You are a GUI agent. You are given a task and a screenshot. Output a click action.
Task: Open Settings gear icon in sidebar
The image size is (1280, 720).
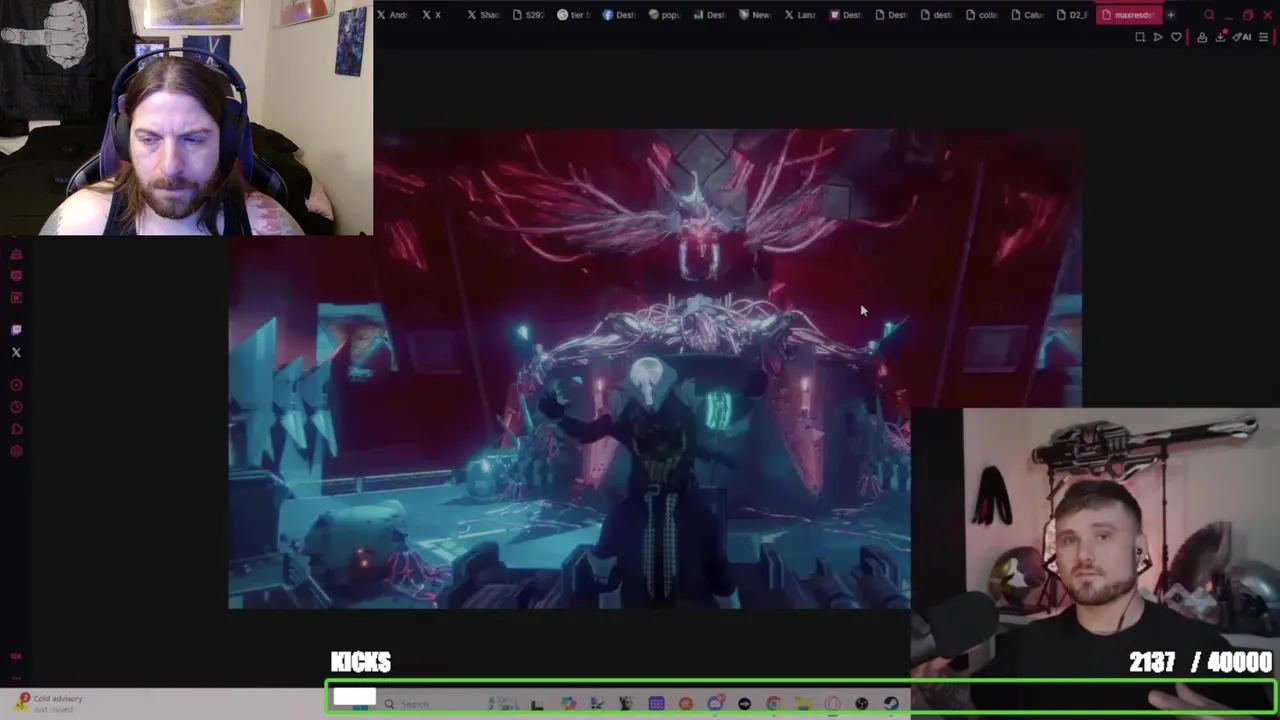pos(16,451)
